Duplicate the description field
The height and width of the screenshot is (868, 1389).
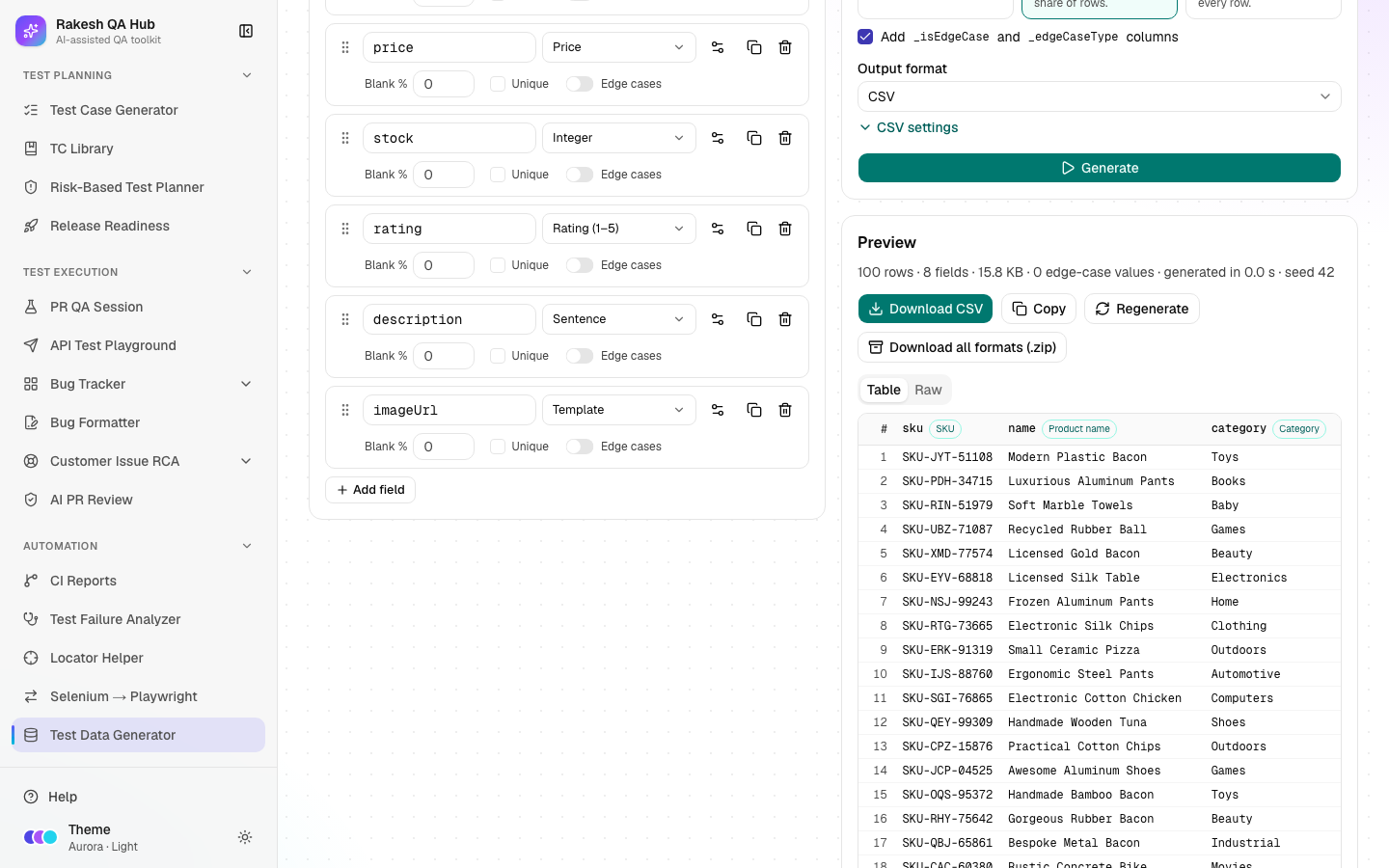click(x=754, y=319)
